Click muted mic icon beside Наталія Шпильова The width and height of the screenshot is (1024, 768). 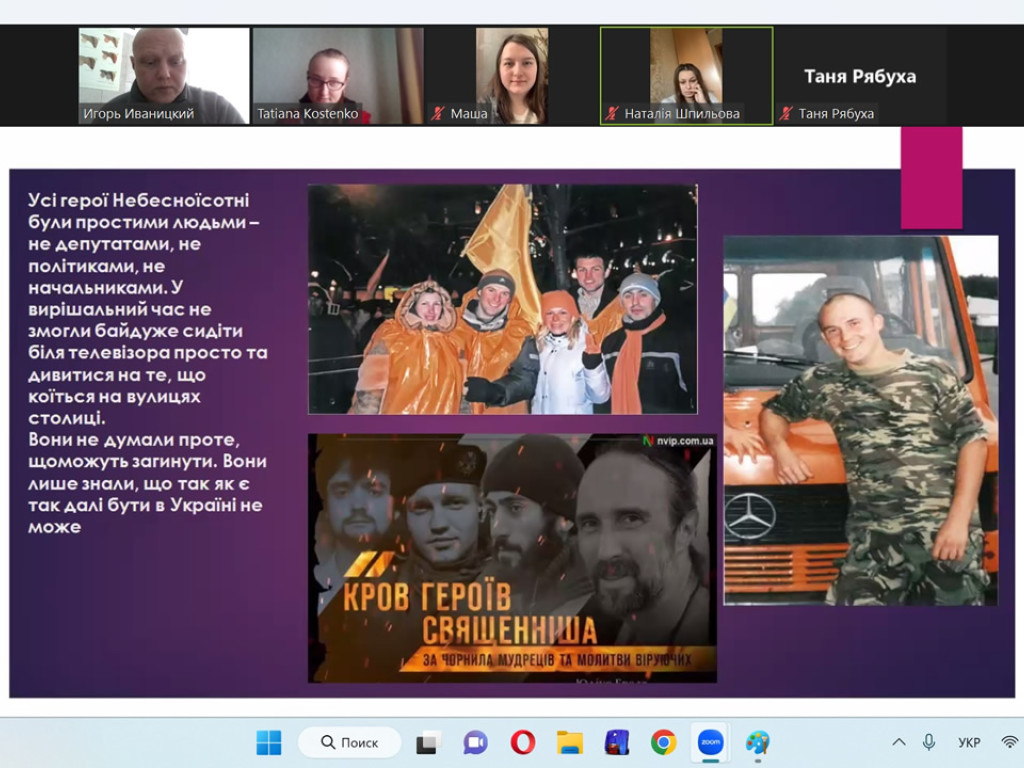tap(612, 114)
